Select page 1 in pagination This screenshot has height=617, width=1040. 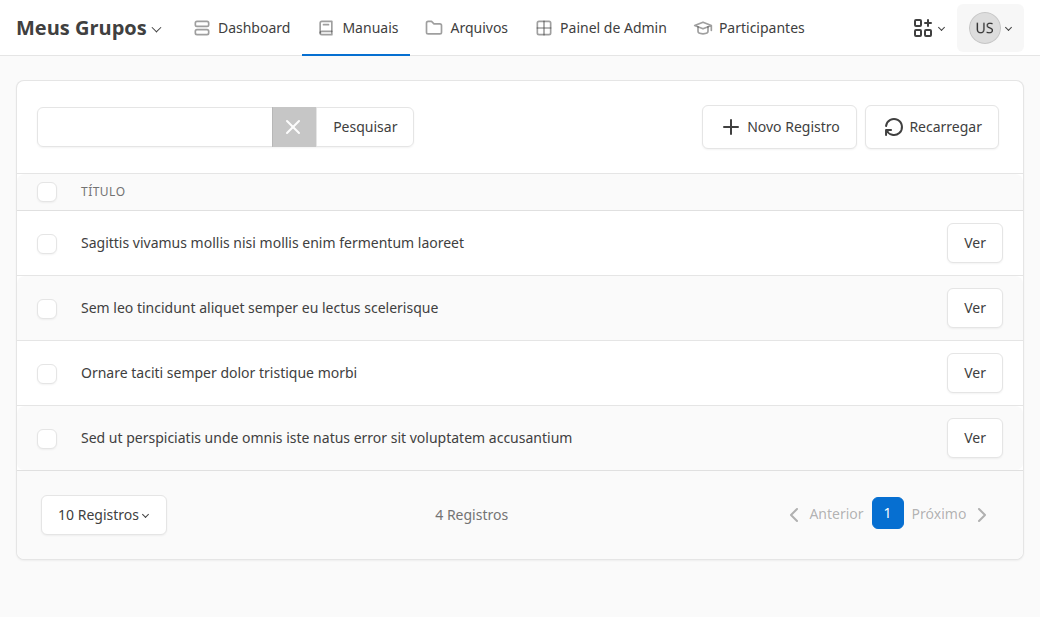[x=887, y=513]
